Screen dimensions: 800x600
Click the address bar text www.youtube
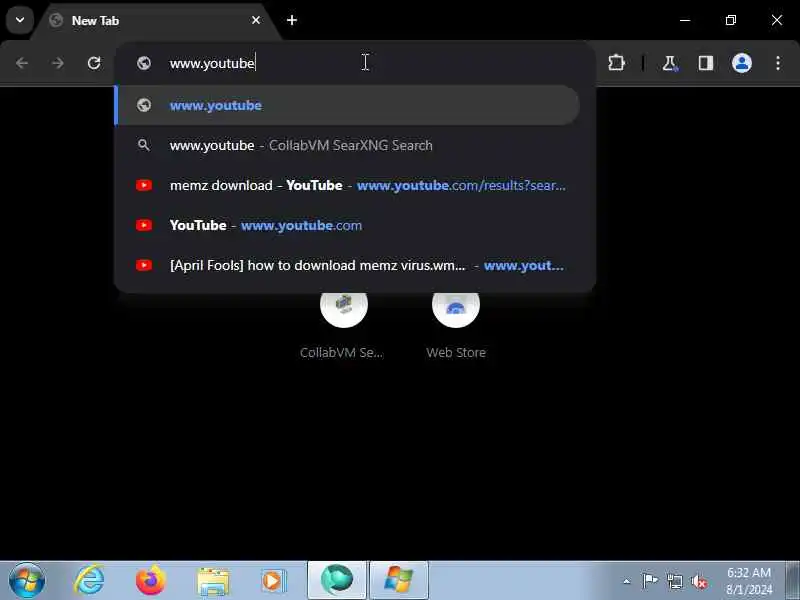(x=212, y=63)
